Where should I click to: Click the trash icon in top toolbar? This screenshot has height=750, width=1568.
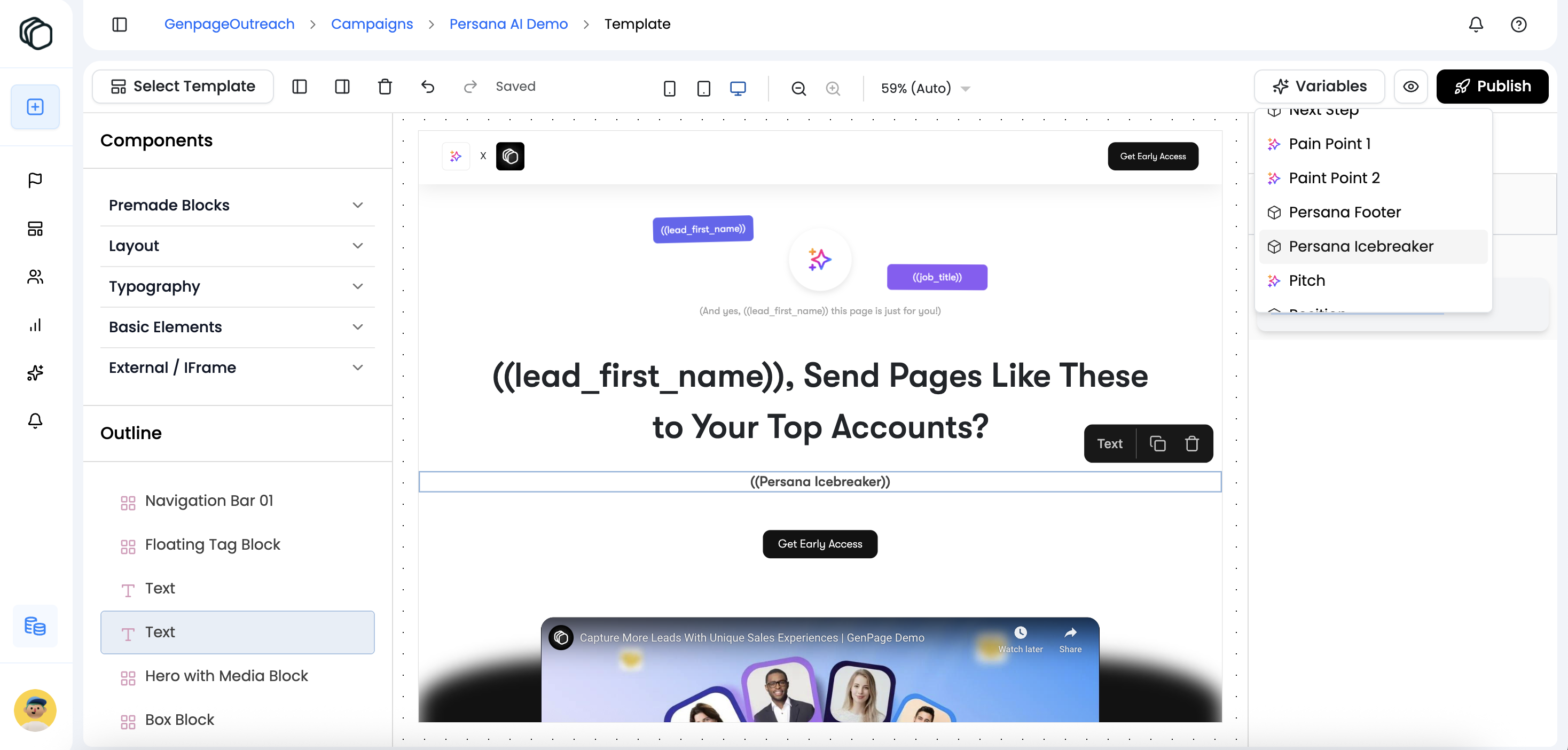tap(385, 87)
